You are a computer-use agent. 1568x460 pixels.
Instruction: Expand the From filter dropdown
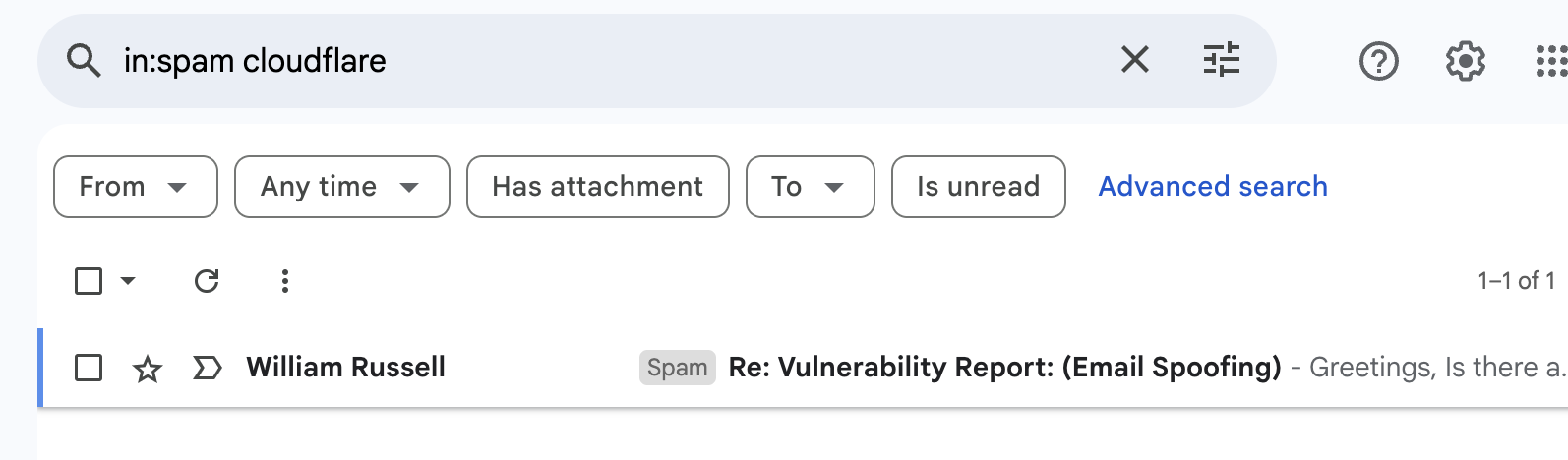click(x=135, y=187)
